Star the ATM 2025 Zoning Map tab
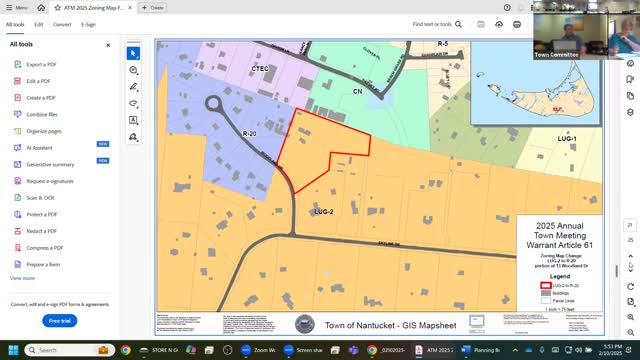 pyautogui.click(x=58, y=8)
